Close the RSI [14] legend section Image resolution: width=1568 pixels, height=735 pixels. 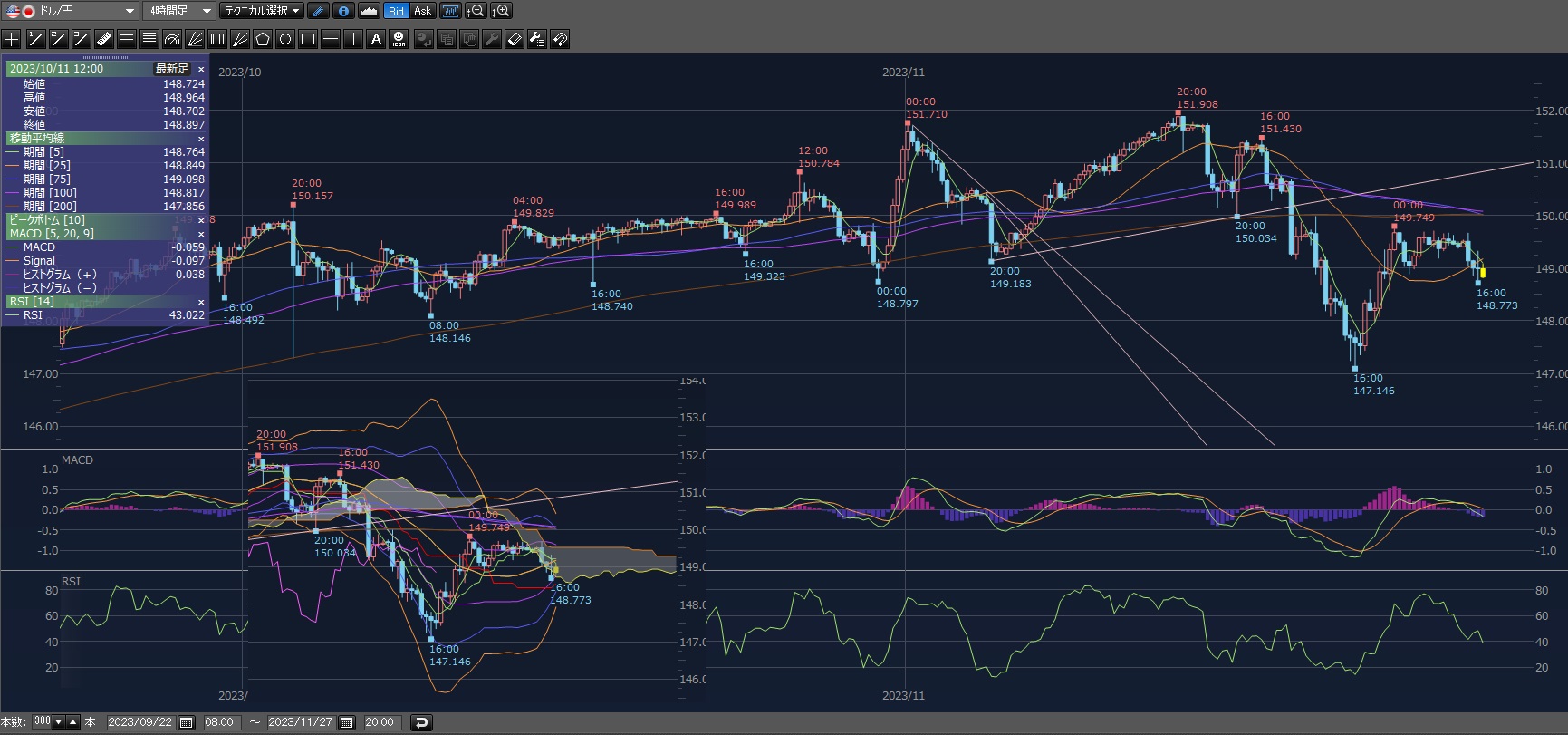click(x=201, y=302)
